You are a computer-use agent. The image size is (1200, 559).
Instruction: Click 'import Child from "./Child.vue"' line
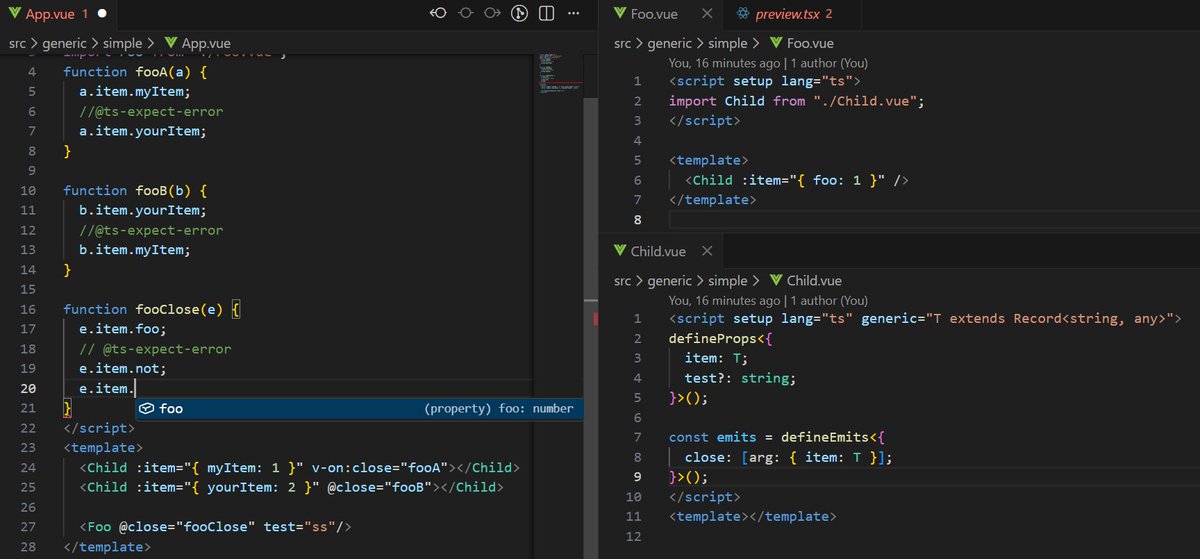click(797, 101)
